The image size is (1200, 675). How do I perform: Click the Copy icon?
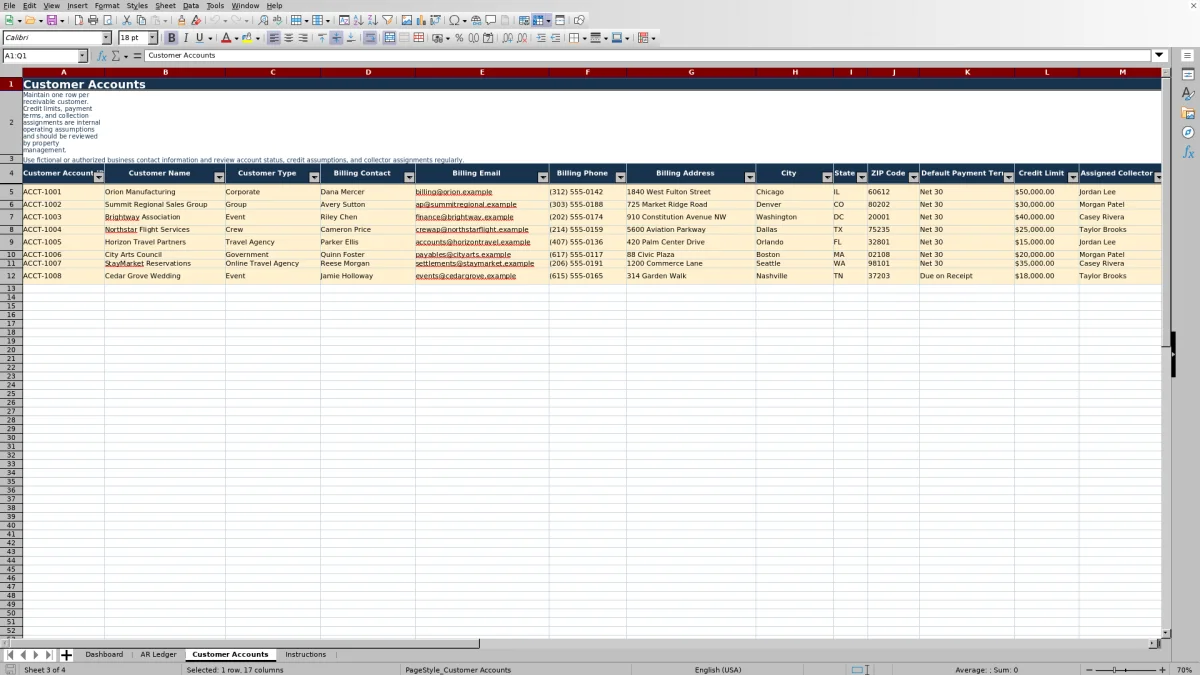141,20
